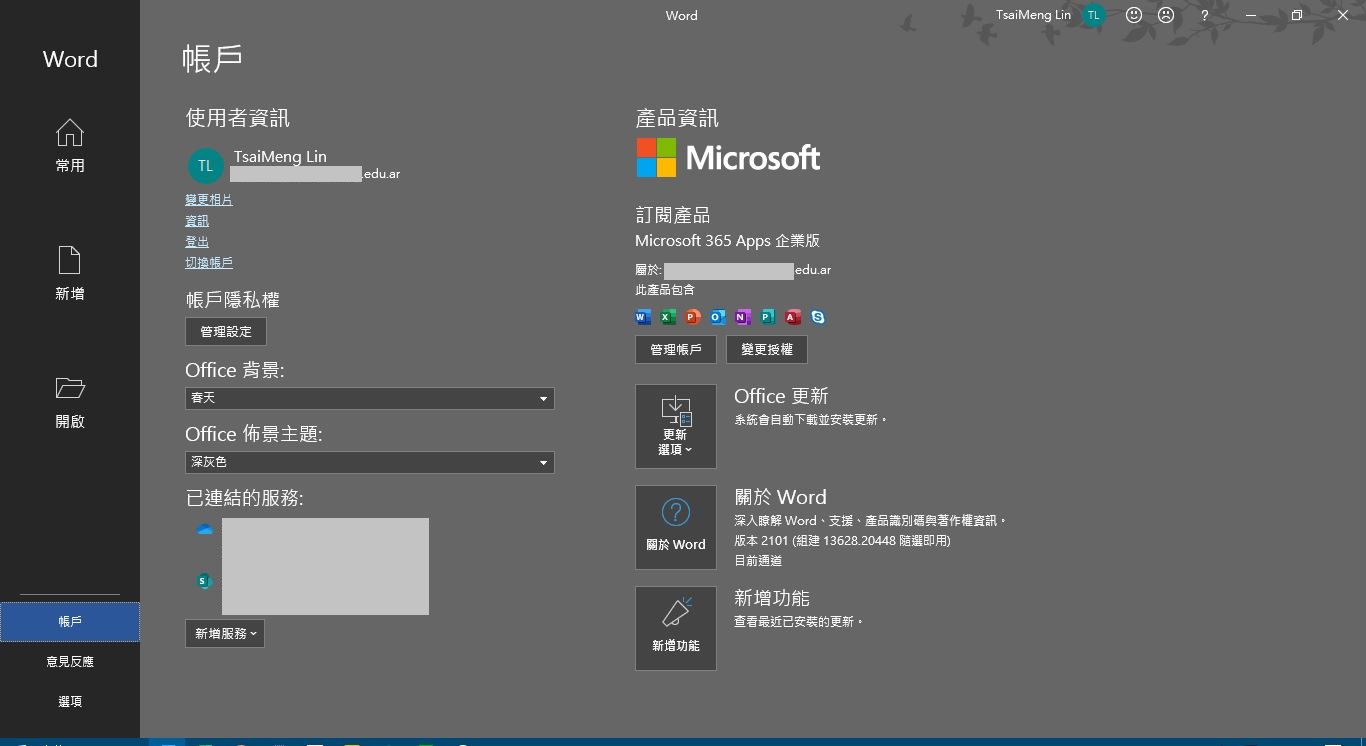
Task: Click the 關於 Word button
Action: pos(676,527)
